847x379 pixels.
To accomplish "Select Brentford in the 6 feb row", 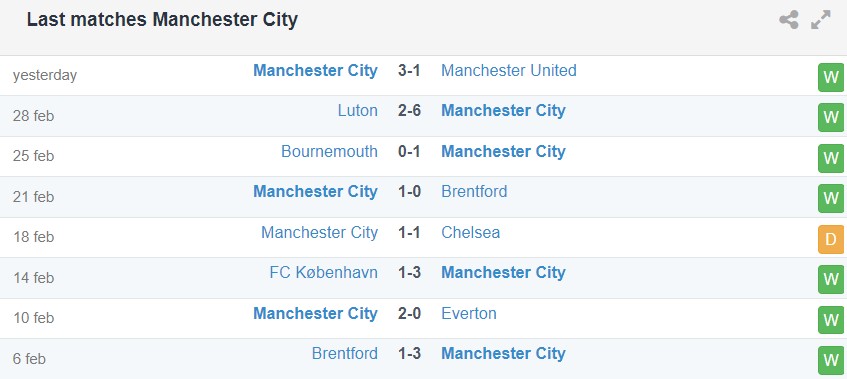I will click(x=345, y=354).
